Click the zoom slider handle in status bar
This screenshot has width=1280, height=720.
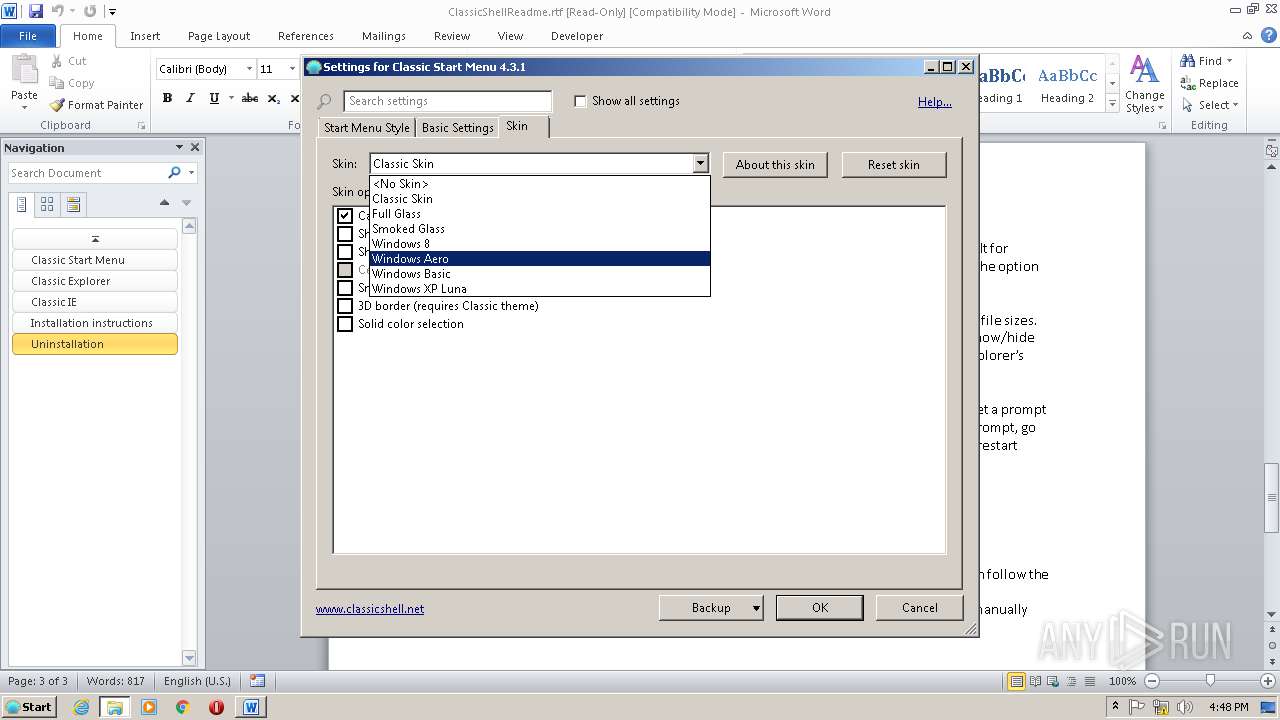[x=1210, y=681]
